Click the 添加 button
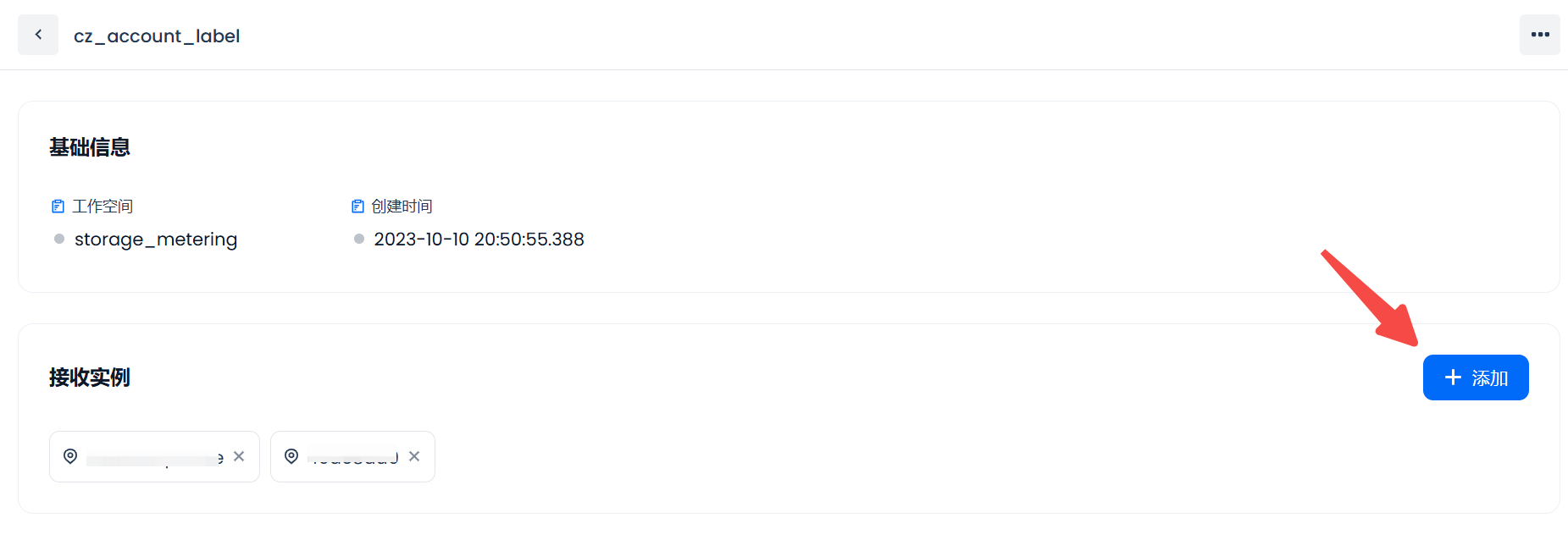This screenshot has width=1568, height=540. pyautogui.click(x=1475, y=377)
